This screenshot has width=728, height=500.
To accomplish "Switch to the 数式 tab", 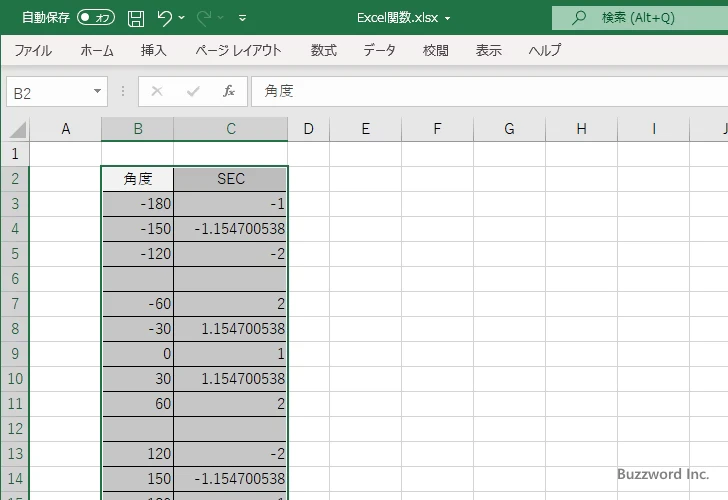I will [x=324, y=50].
